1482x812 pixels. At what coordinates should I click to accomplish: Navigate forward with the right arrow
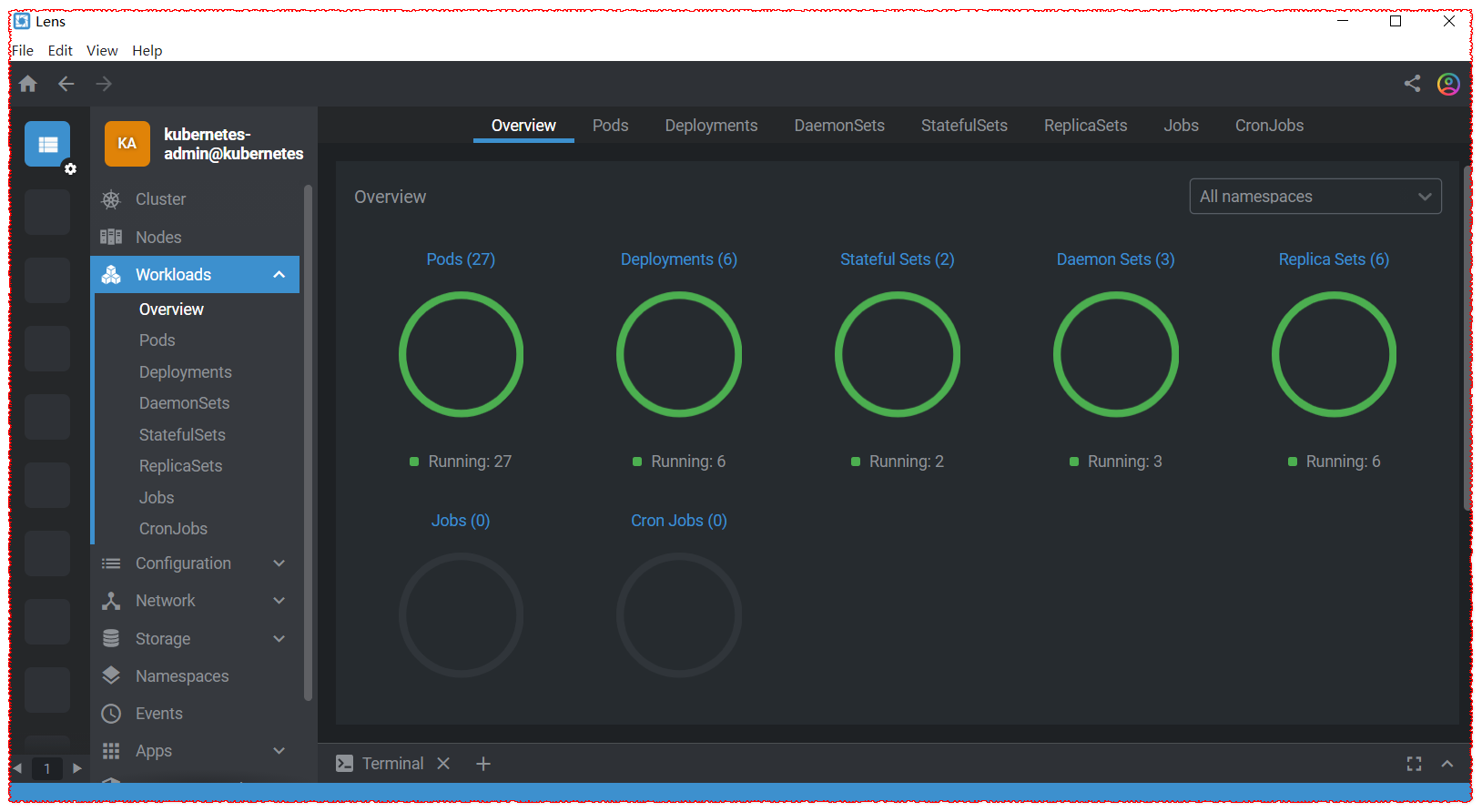[105, 84]
